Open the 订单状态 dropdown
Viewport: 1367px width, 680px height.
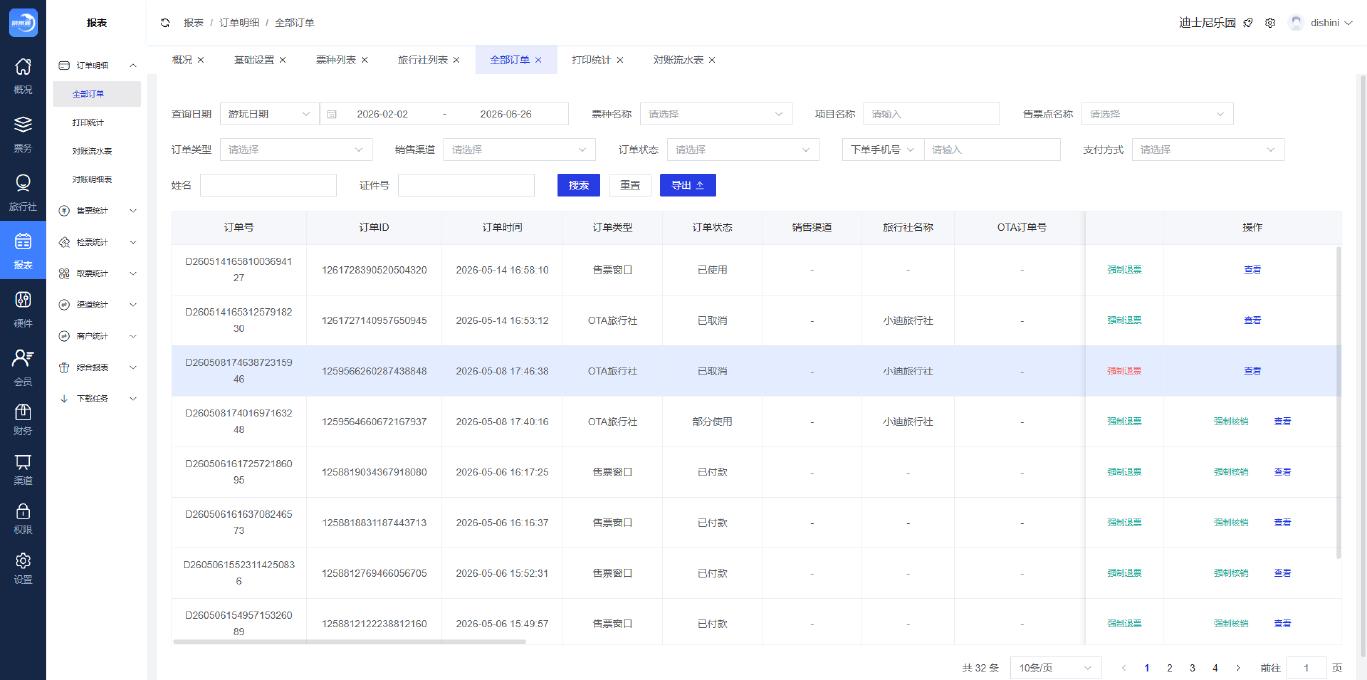tap(743, 150)
